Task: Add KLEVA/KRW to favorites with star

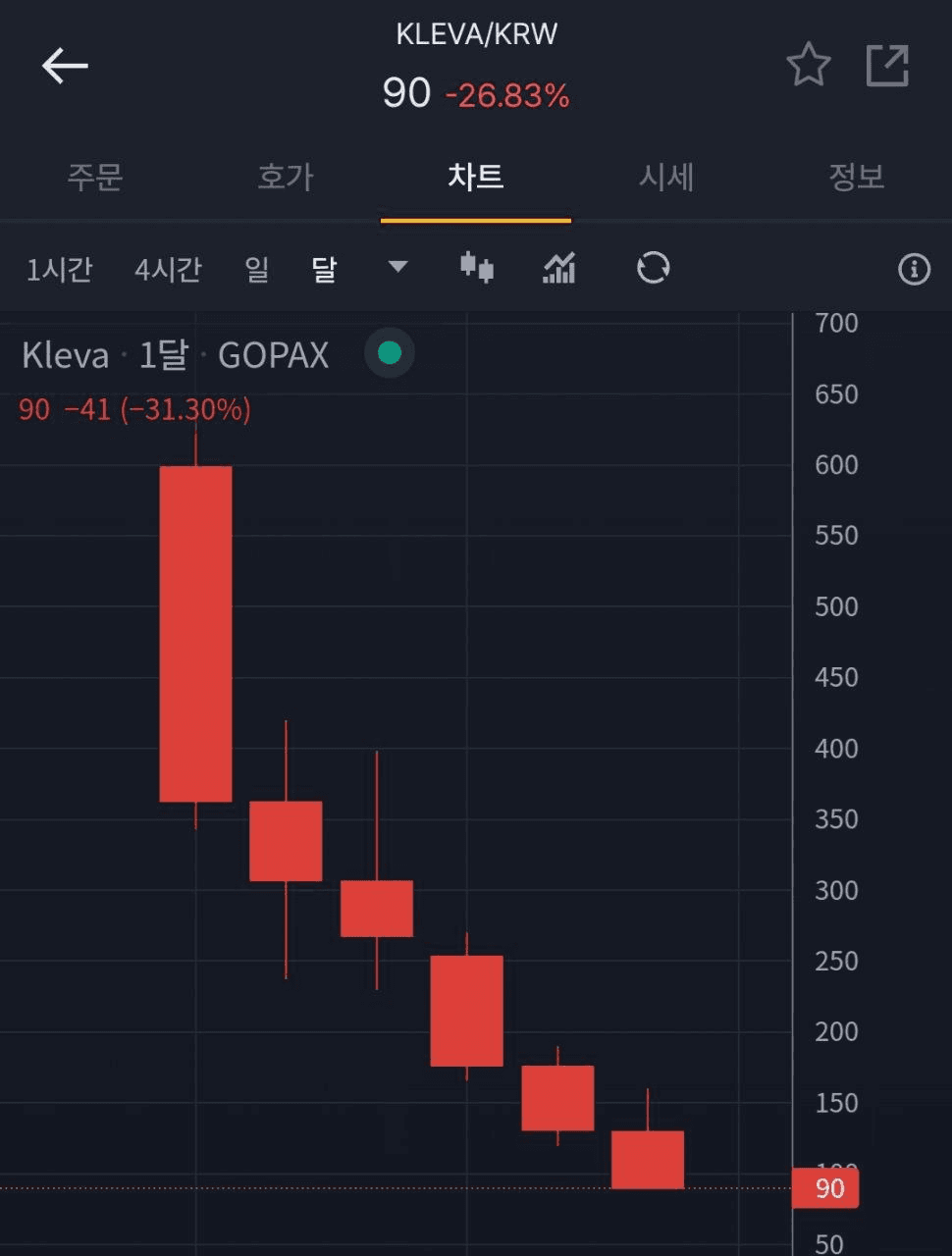Action: pos(808,65)
